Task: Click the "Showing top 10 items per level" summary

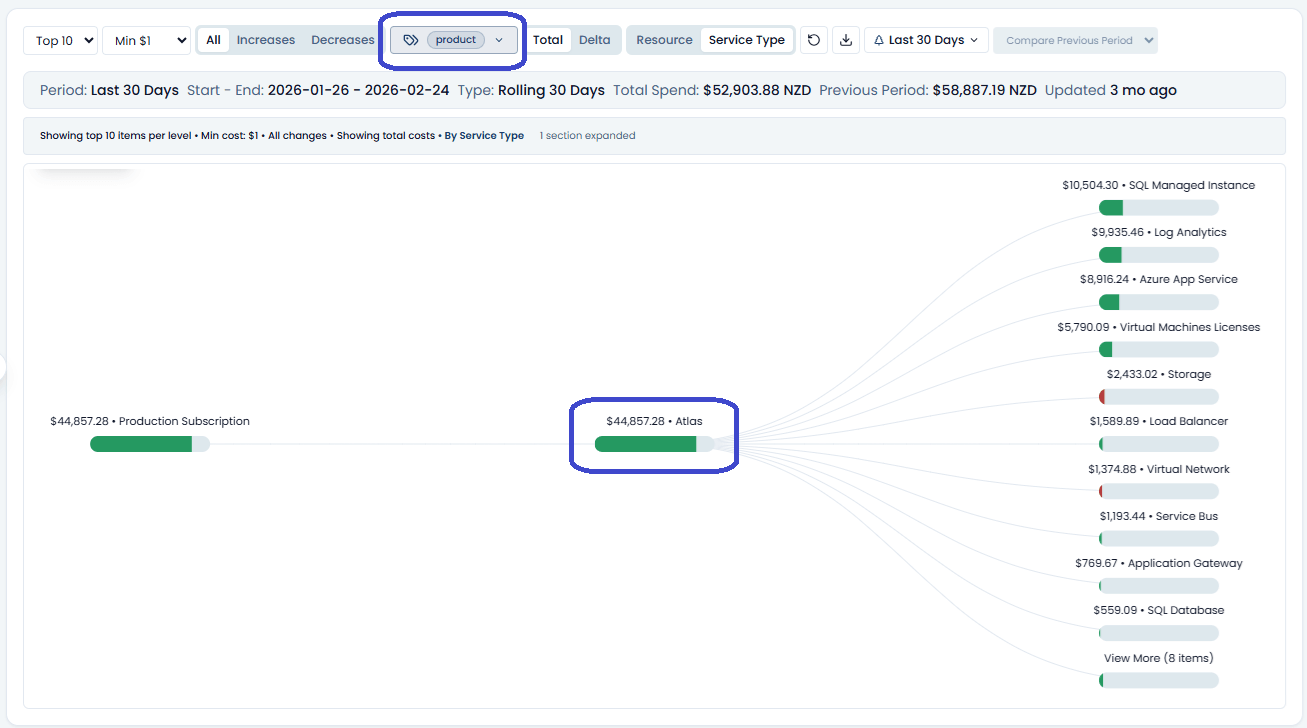Action: tap(115, 135)
